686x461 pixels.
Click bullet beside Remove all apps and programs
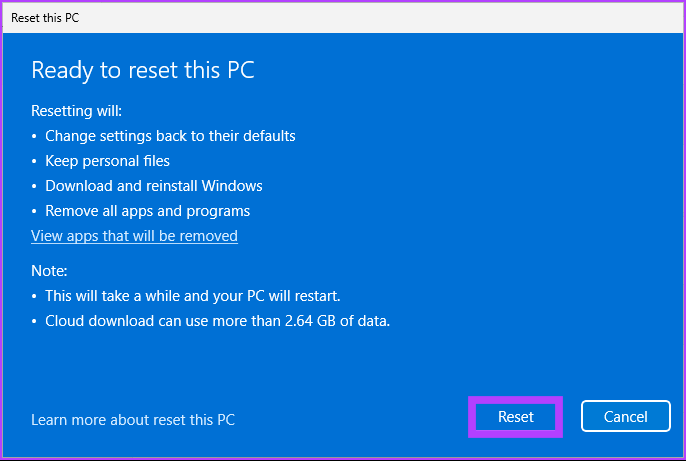point(35,211)
